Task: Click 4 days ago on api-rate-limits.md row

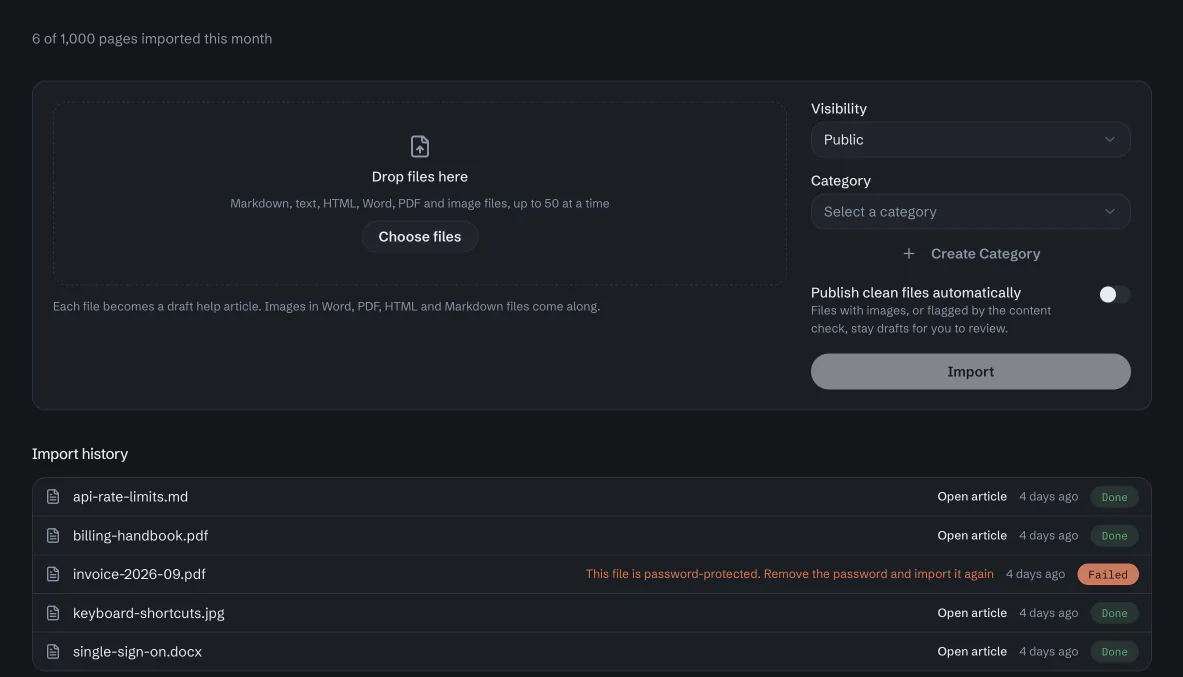Action: (x=1049, y=497)
